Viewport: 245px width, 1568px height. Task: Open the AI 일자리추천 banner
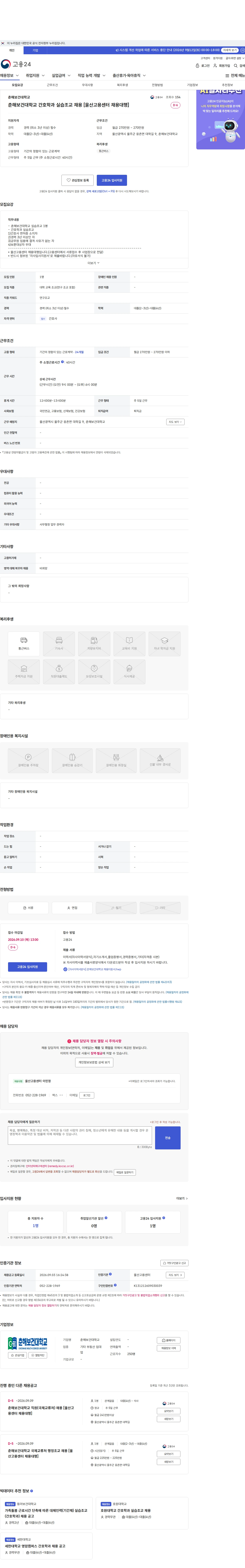221,119
